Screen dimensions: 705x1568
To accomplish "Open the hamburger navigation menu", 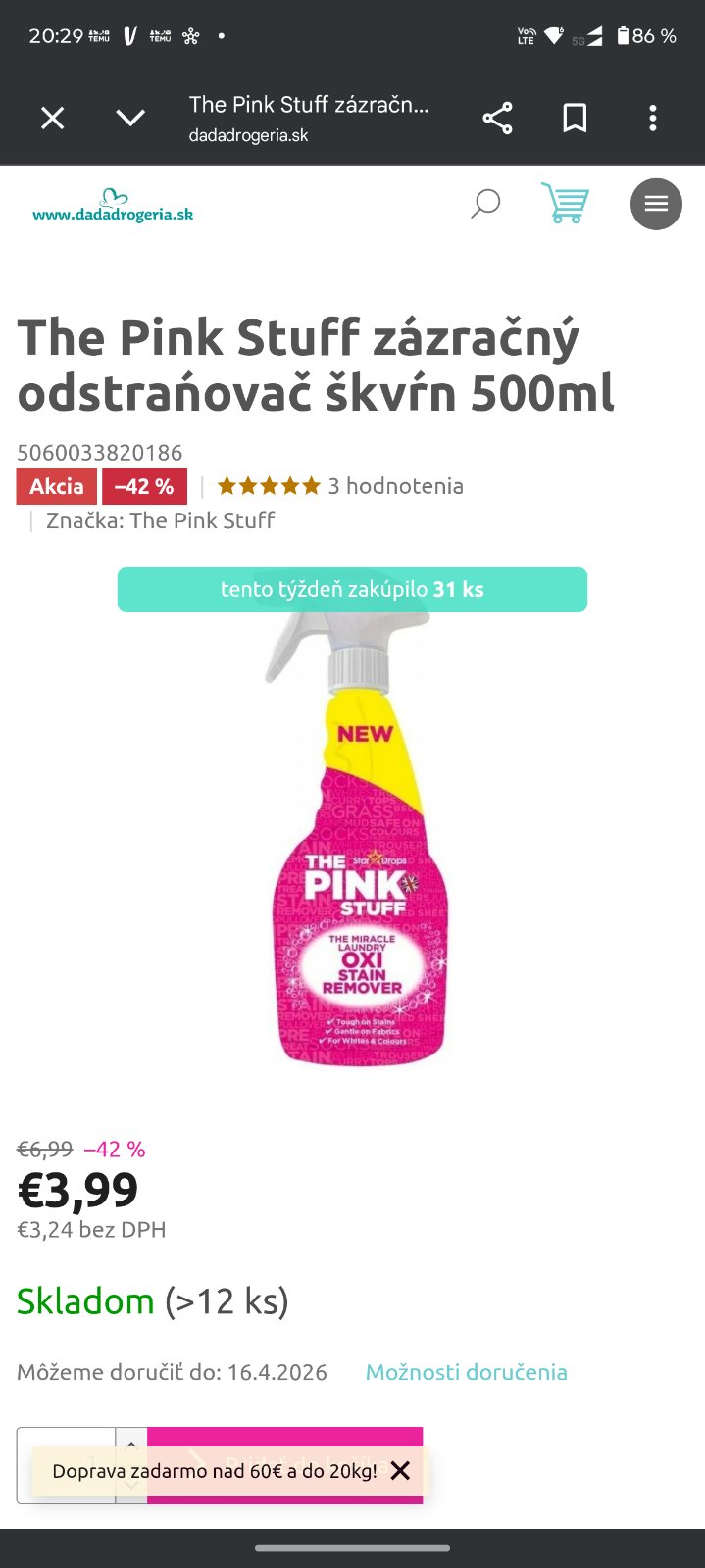I will click(x=656, y=204).
